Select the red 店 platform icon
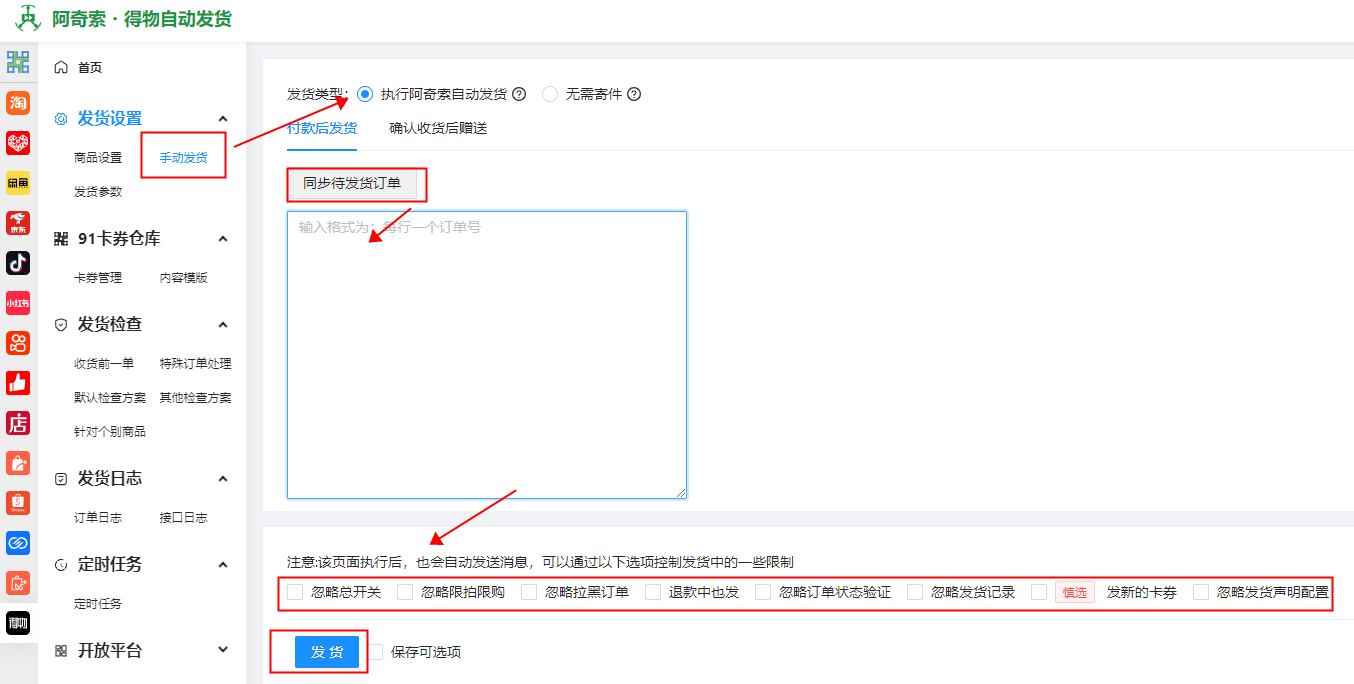This screenshot has width=1354, height=684. 18,423
